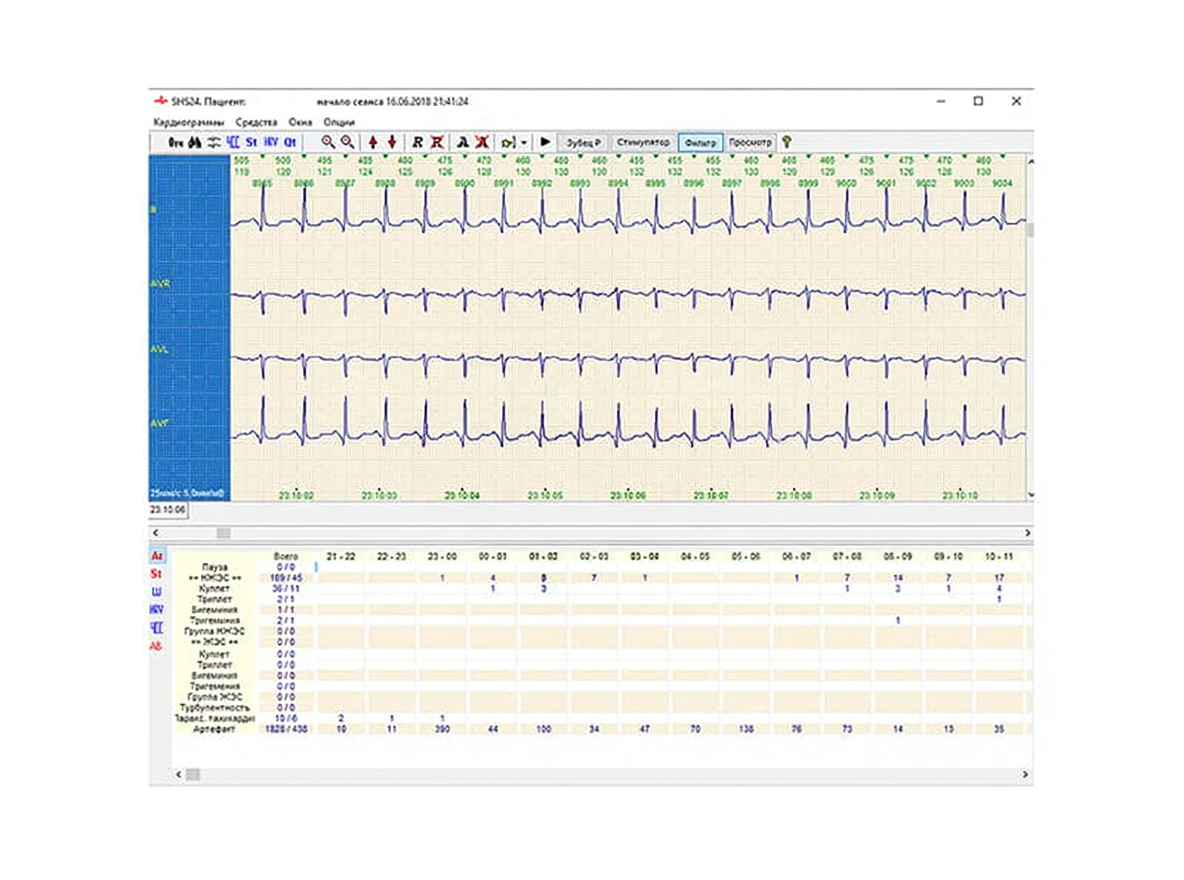The width and height of the screenshot is (1184, 880).
Task: Select the red St sidebar icon
Action: pos(156,574)
